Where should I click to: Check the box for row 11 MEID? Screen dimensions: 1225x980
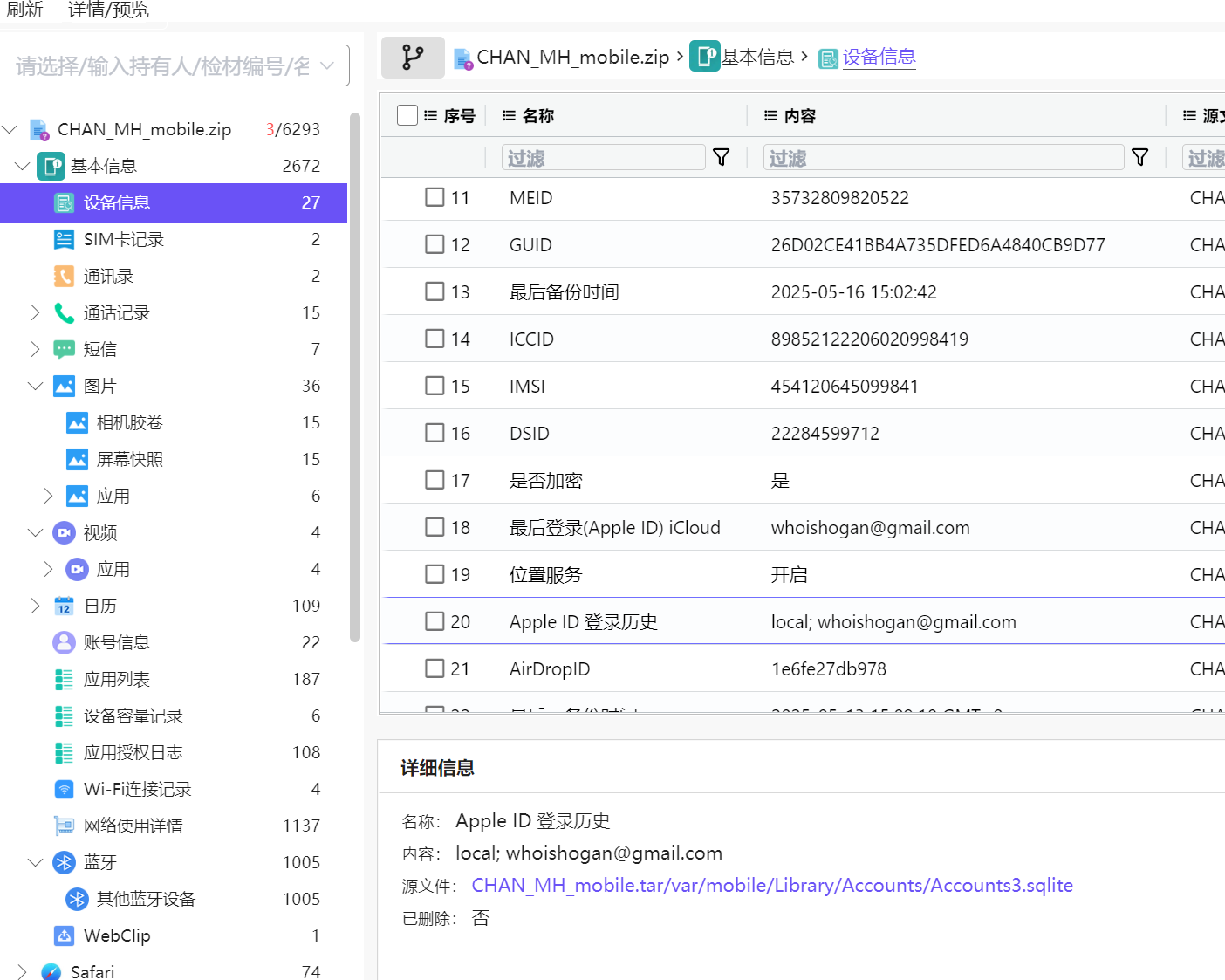[x=435, y=197]
